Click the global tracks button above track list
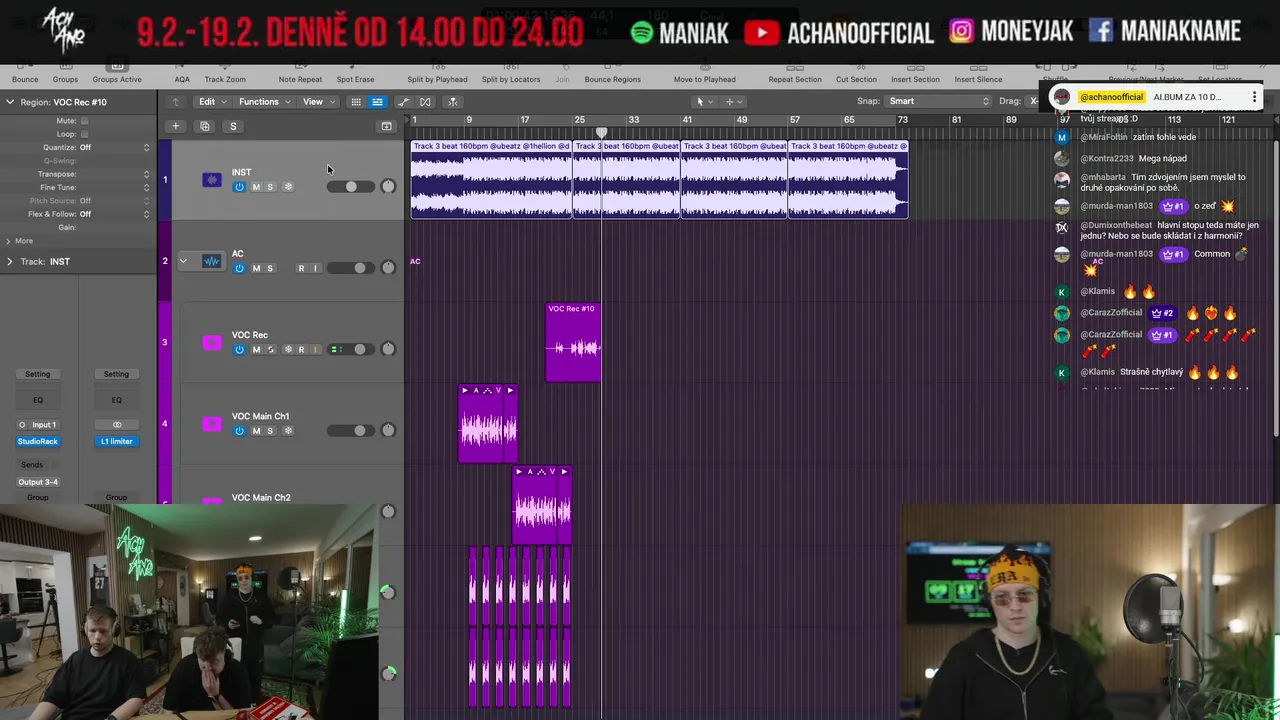 [386, 126]
